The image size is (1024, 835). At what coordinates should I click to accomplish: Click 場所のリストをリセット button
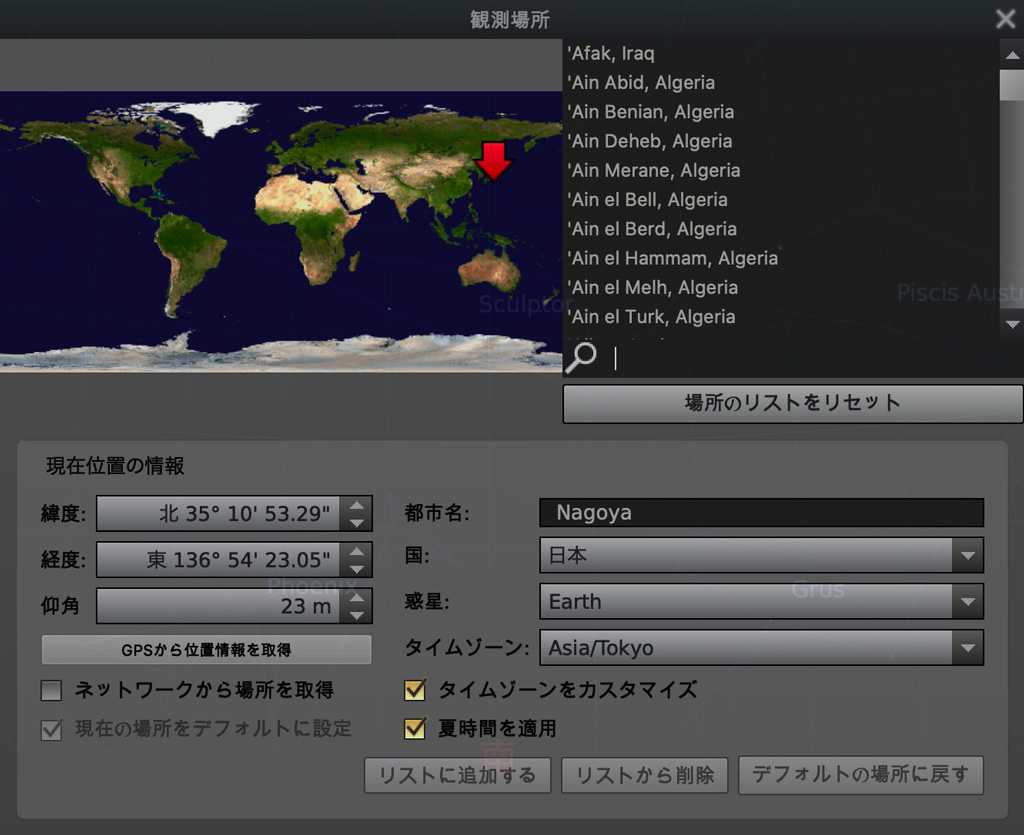(792, 403)
